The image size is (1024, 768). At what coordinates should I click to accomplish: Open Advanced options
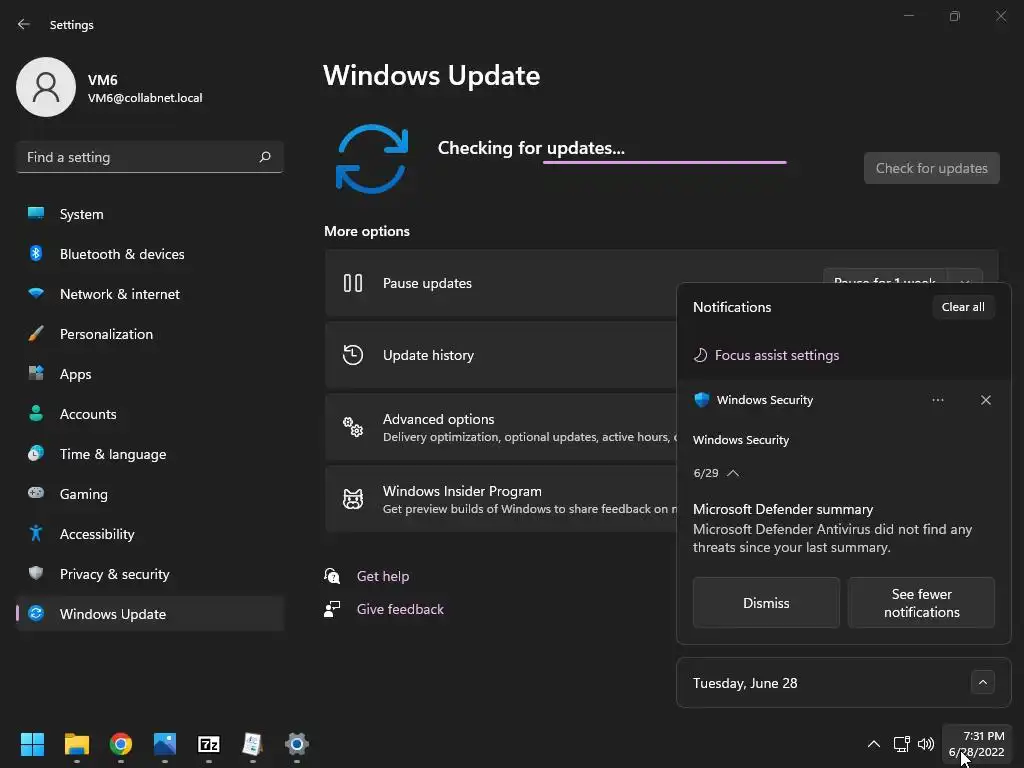tap(501, 427)
